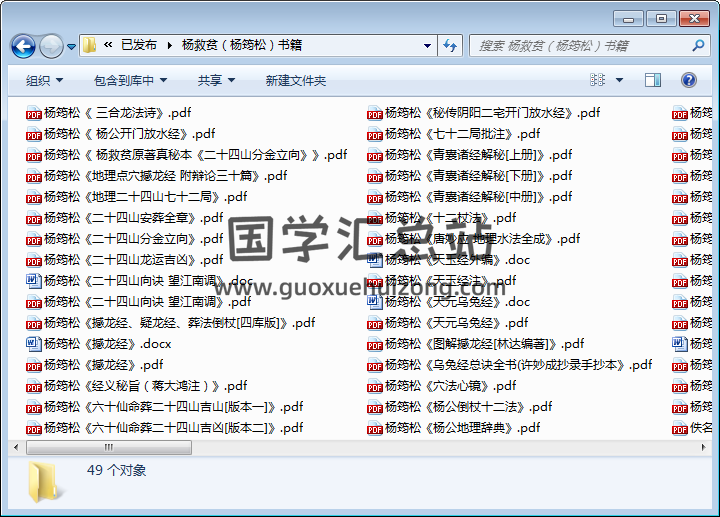Viewport: 720px width, 517px height.
Task: Select PDF icon of 撼龙经、疑龙经、葬法倒杖[四库版].pdf
Action: (x=34, y=324)
